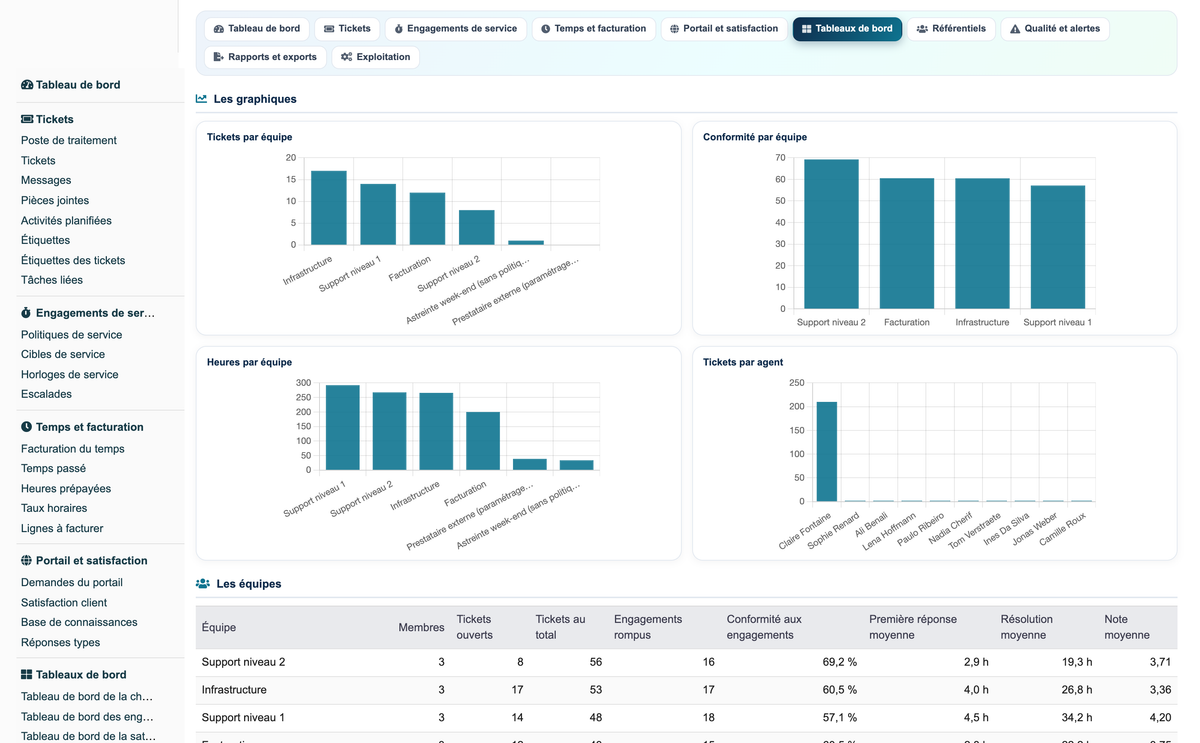Click the tall Claire Fontaine bar in "Tickets par agent"
1200x743 pixels.
click(x=827, y=451)
